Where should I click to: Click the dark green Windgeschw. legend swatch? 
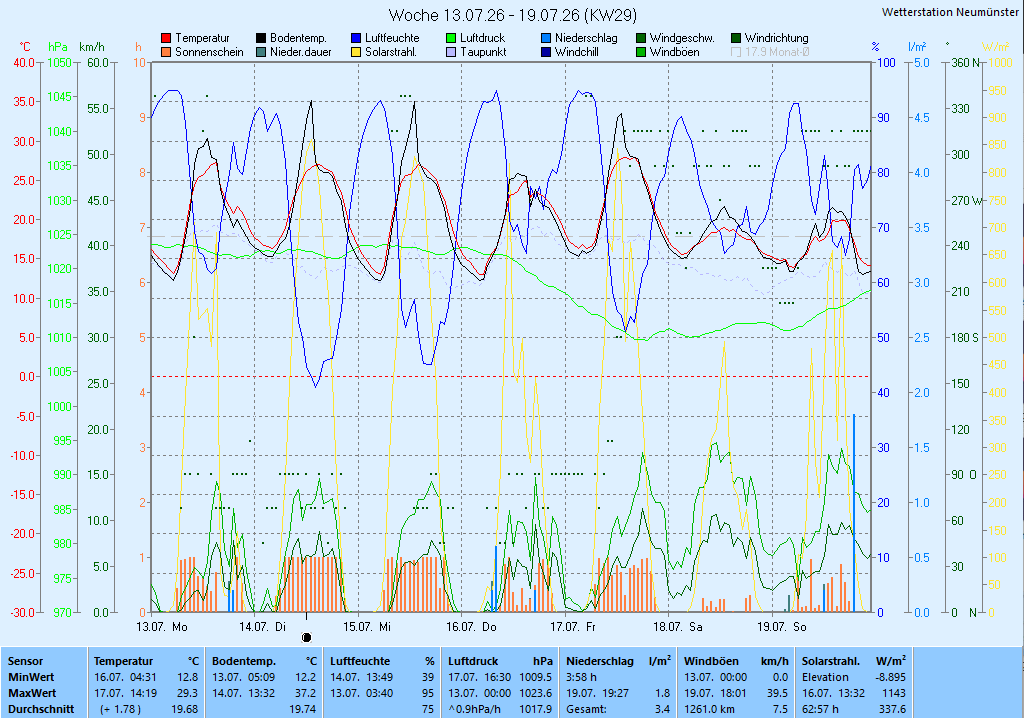click(641, 39)
